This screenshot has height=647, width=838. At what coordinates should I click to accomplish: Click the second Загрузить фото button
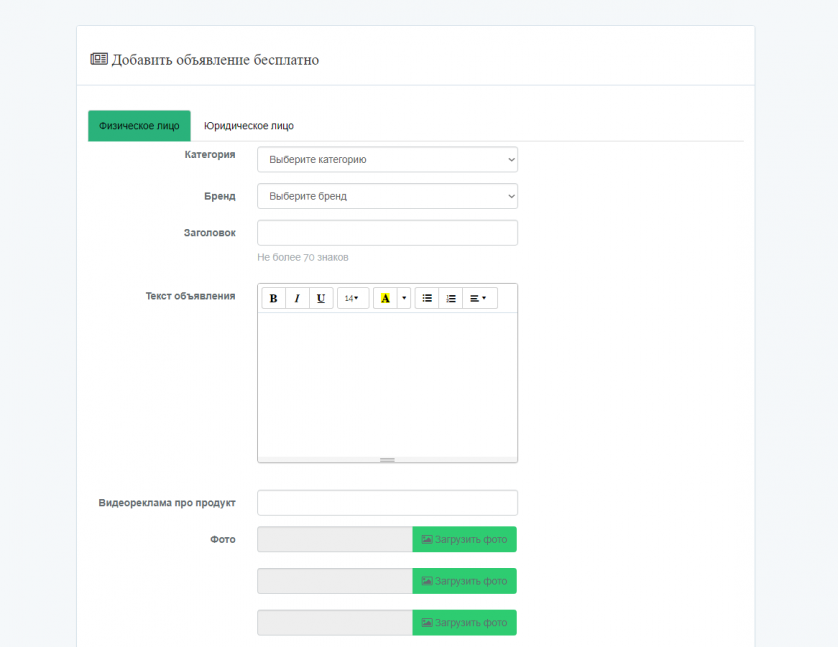coord(464,581)
